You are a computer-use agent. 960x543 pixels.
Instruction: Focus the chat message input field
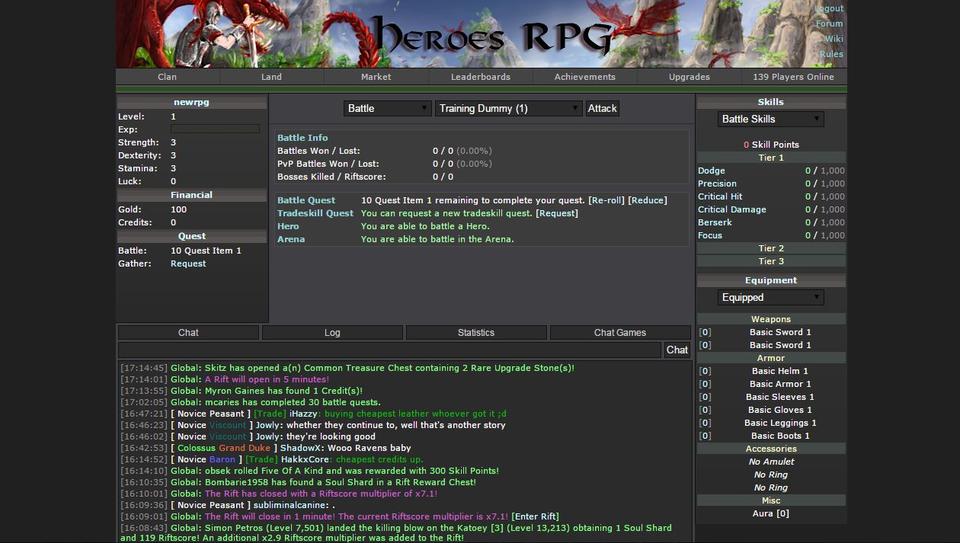point(389,350)
